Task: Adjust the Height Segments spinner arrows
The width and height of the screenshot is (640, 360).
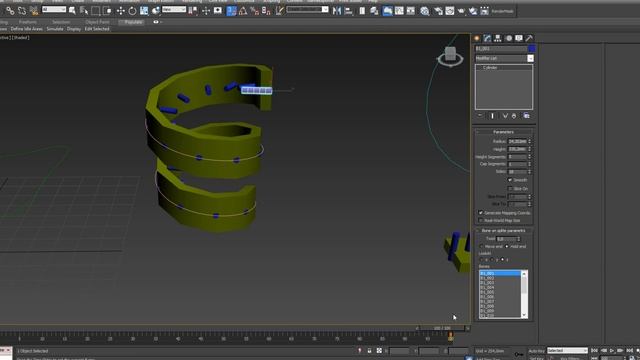Action: click(530, 157)
